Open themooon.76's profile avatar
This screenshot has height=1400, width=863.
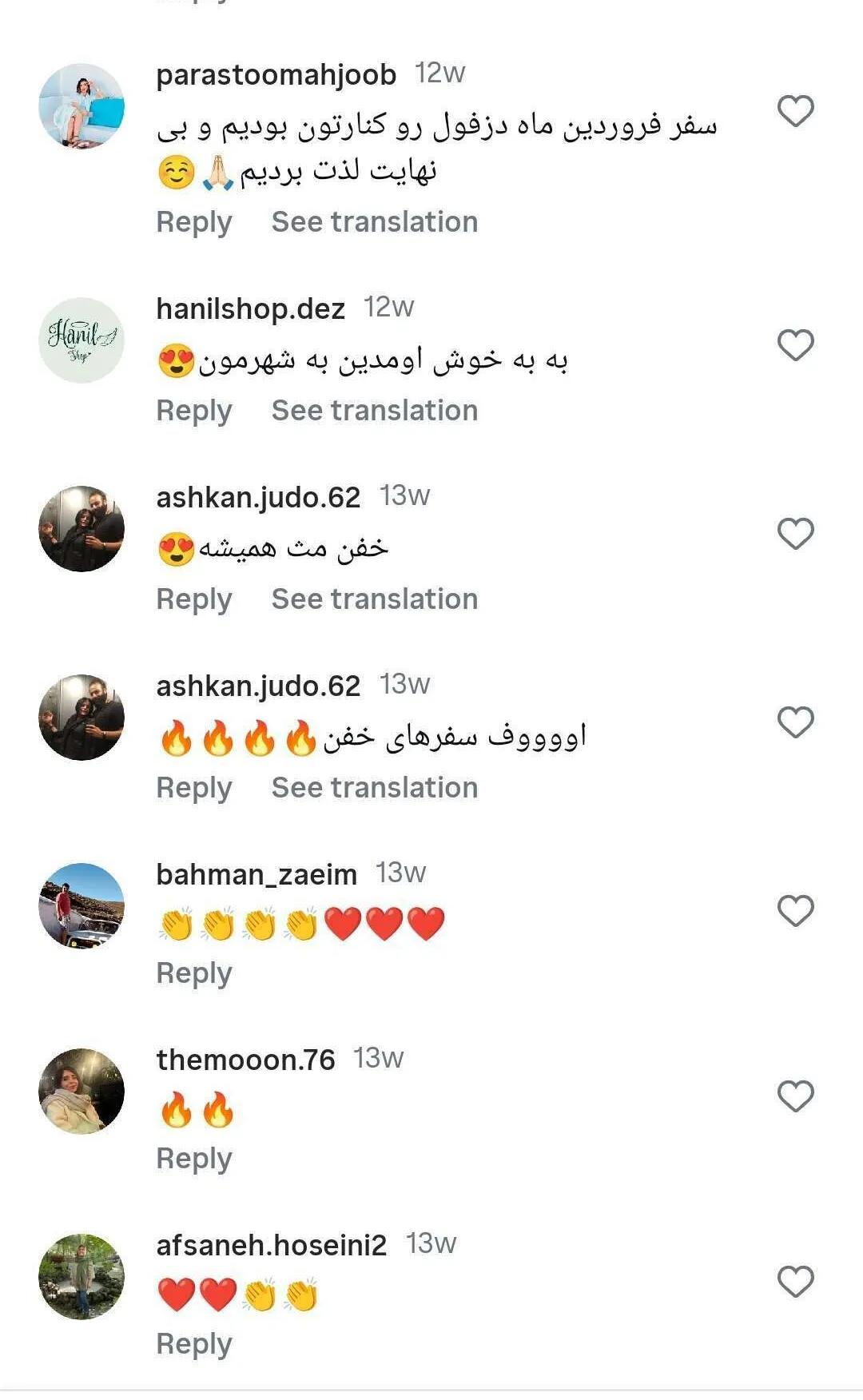click(x=82, y=1092)
